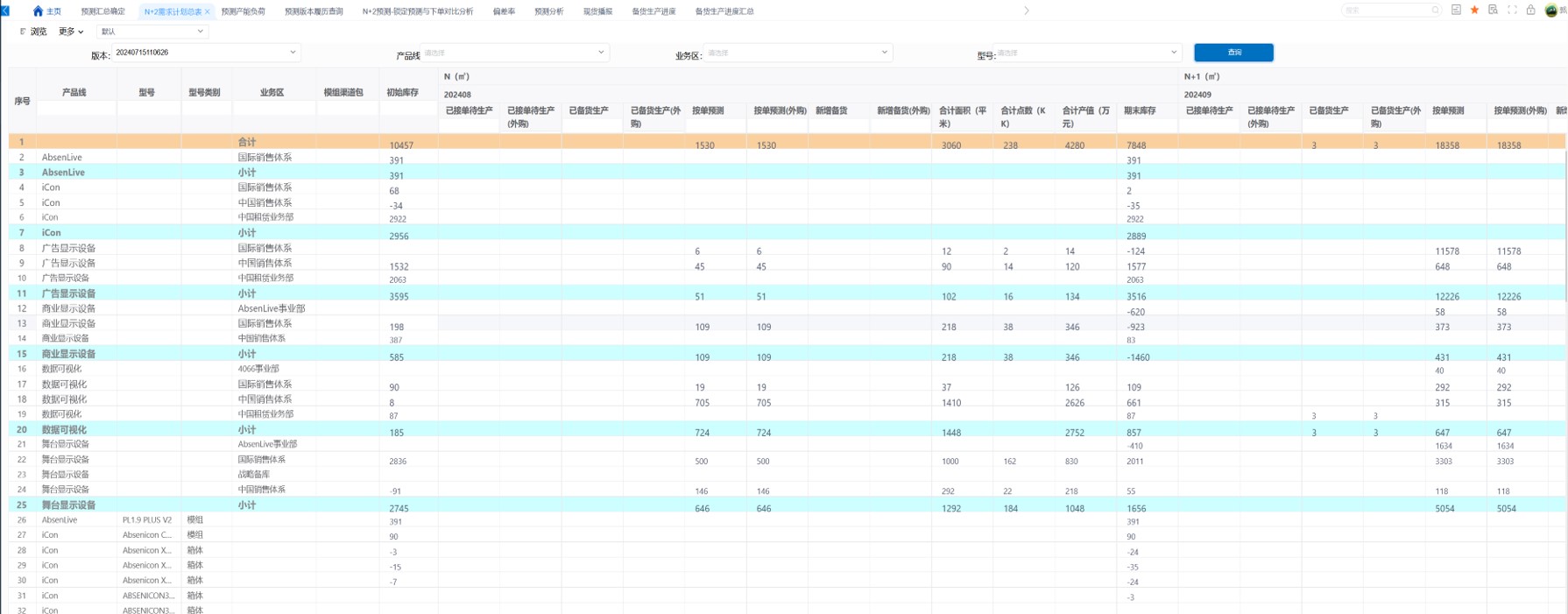Click the document search icon in header
1568x614 pixels.
pyautogui.click(x=1493, y=11)
